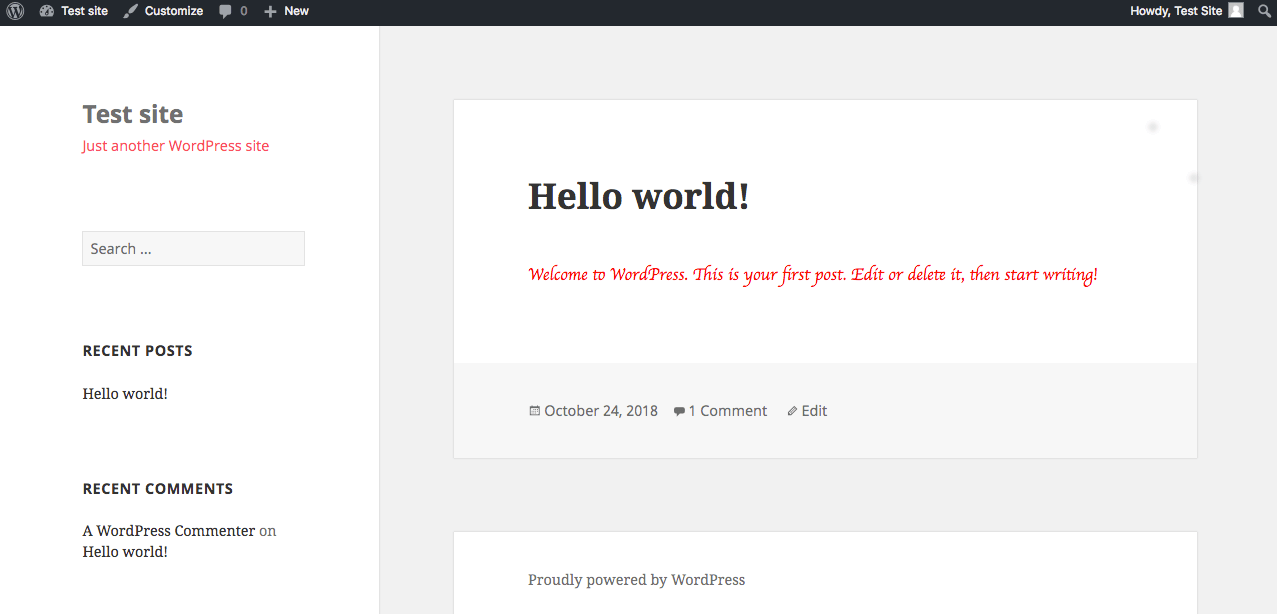Open Customize in the admin bar
This screenshot has height=614, width=1277.
point(163,11)
